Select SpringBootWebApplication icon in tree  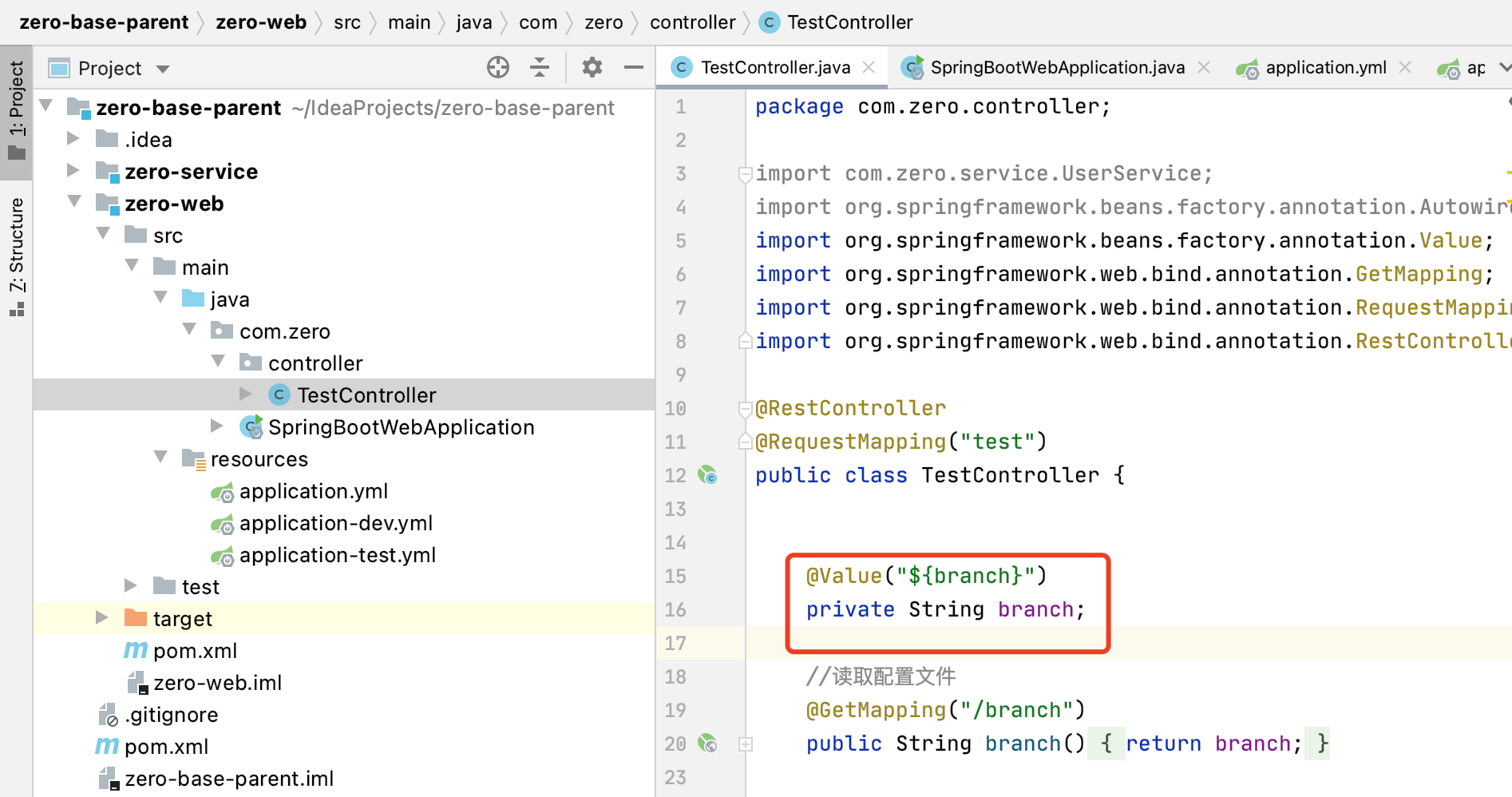251,427
